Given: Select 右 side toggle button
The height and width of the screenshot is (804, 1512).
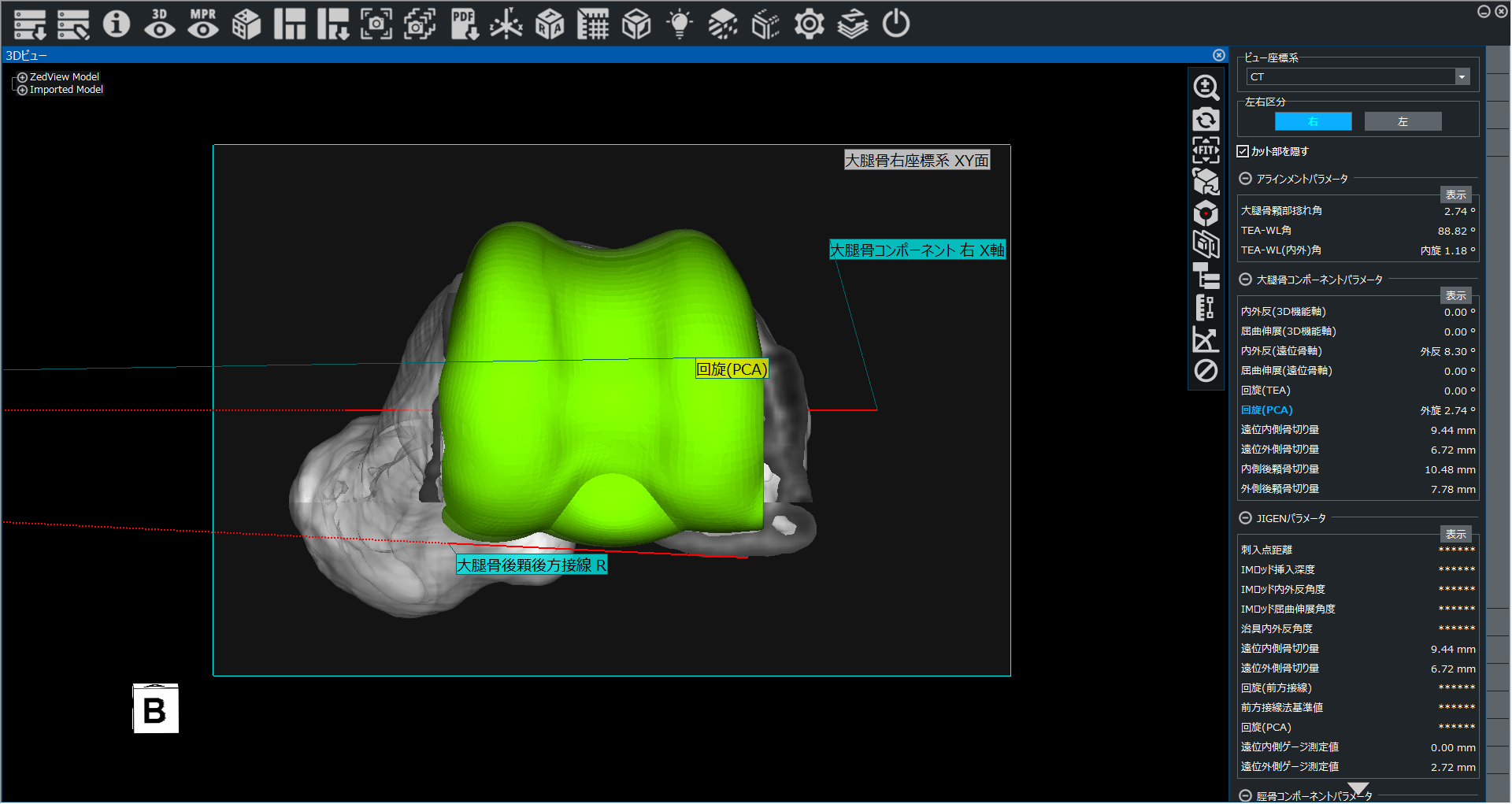Looking at the screenshot, I should point(1313,121).
